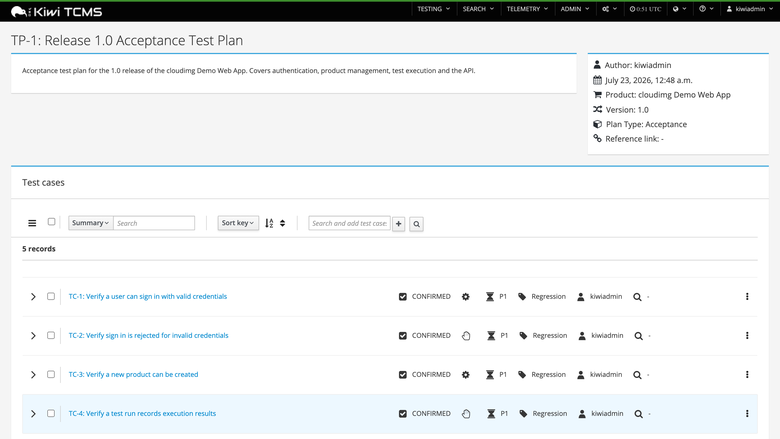The height and width of the screenshot is (439, 780).
Task: Open TC-4 test run records execution results
Action: [142, 414]
